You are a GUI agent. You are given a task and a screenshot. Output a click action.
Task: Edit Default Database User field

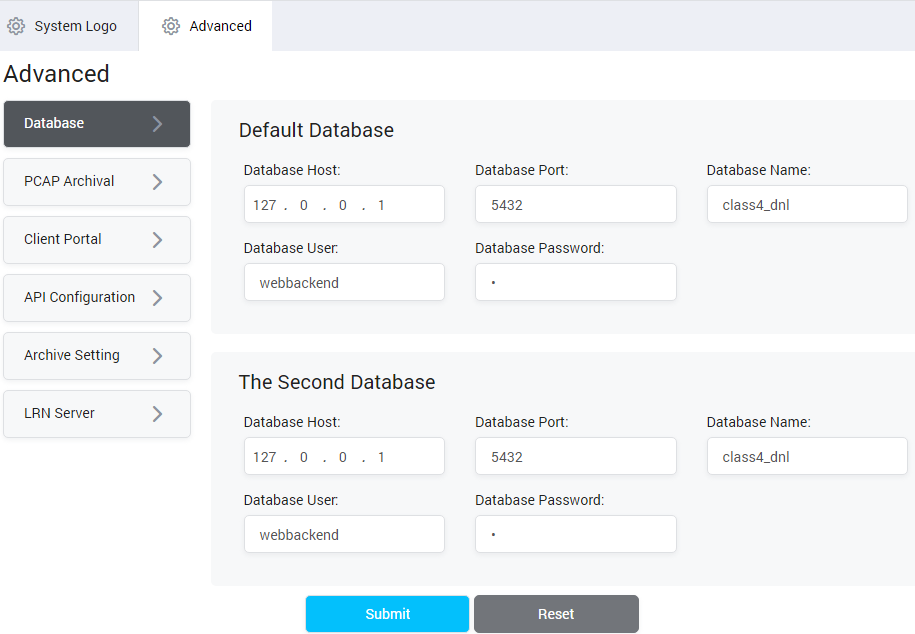pos(344,283)
